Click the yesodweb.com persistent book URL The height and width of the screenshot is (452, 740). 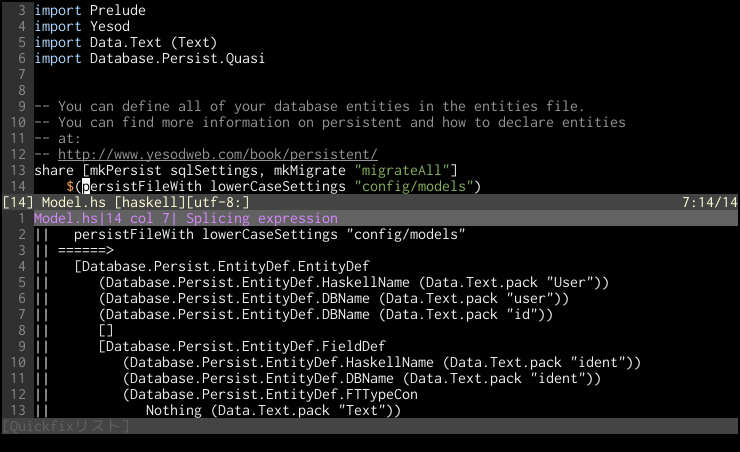pos(217,154)
